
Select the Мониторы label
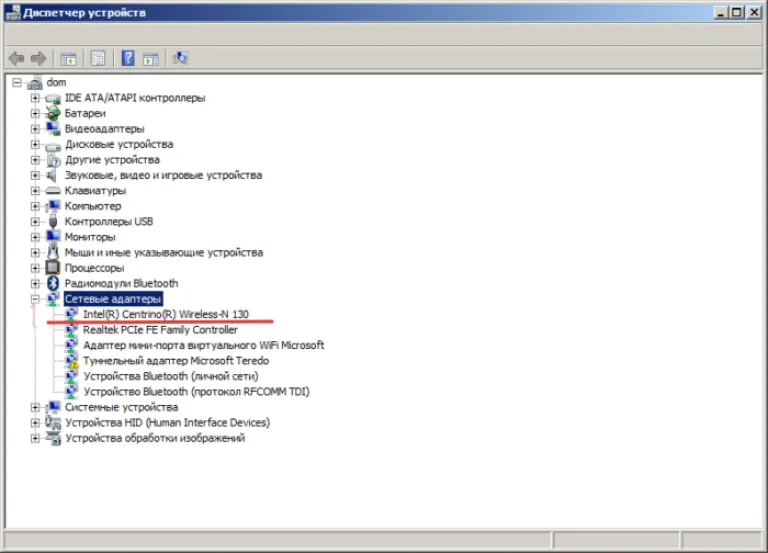click(x=90, y=237)
